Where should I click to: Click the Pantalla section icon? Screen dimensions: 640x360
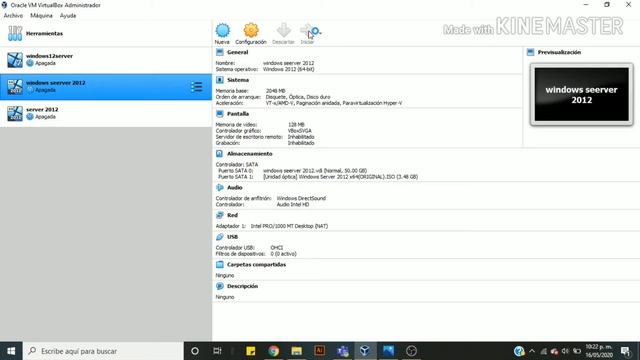pyautogui.click(x=220, y=113)
